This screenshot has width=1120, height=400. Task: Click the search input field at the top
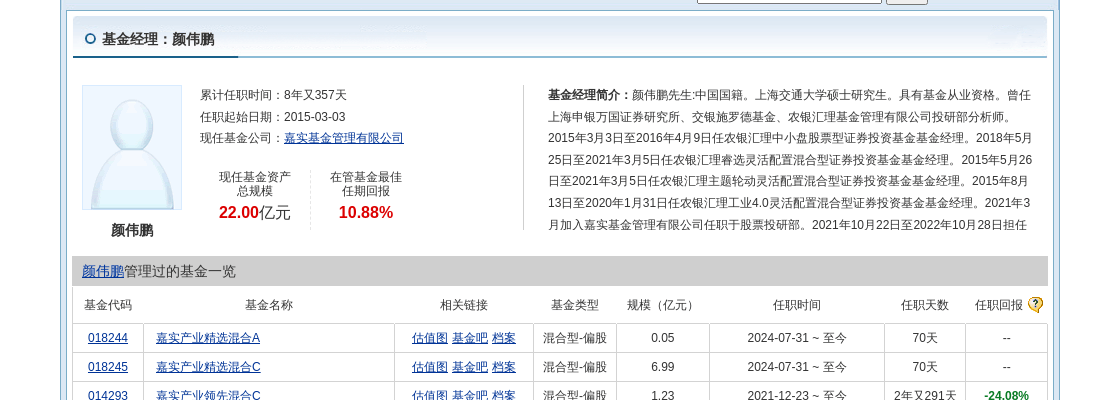pyautogui.click(x=789, y=1)
